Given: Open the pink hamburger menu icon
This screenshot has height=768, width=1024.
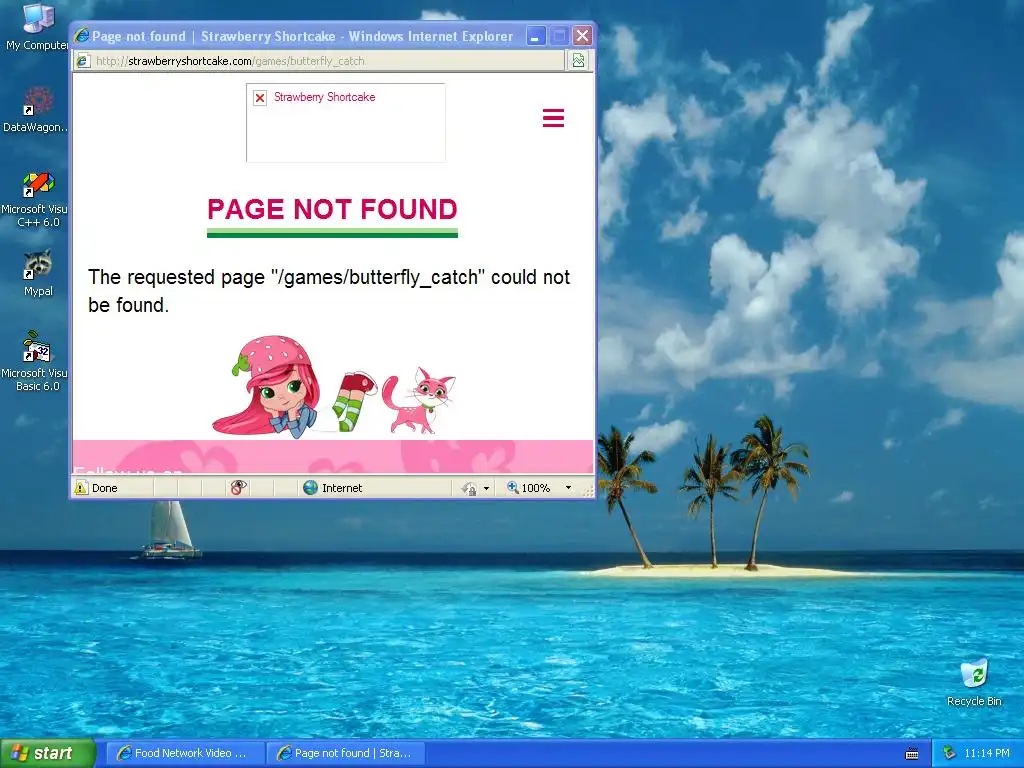Looking at the screenshot, I should [553, 118].
